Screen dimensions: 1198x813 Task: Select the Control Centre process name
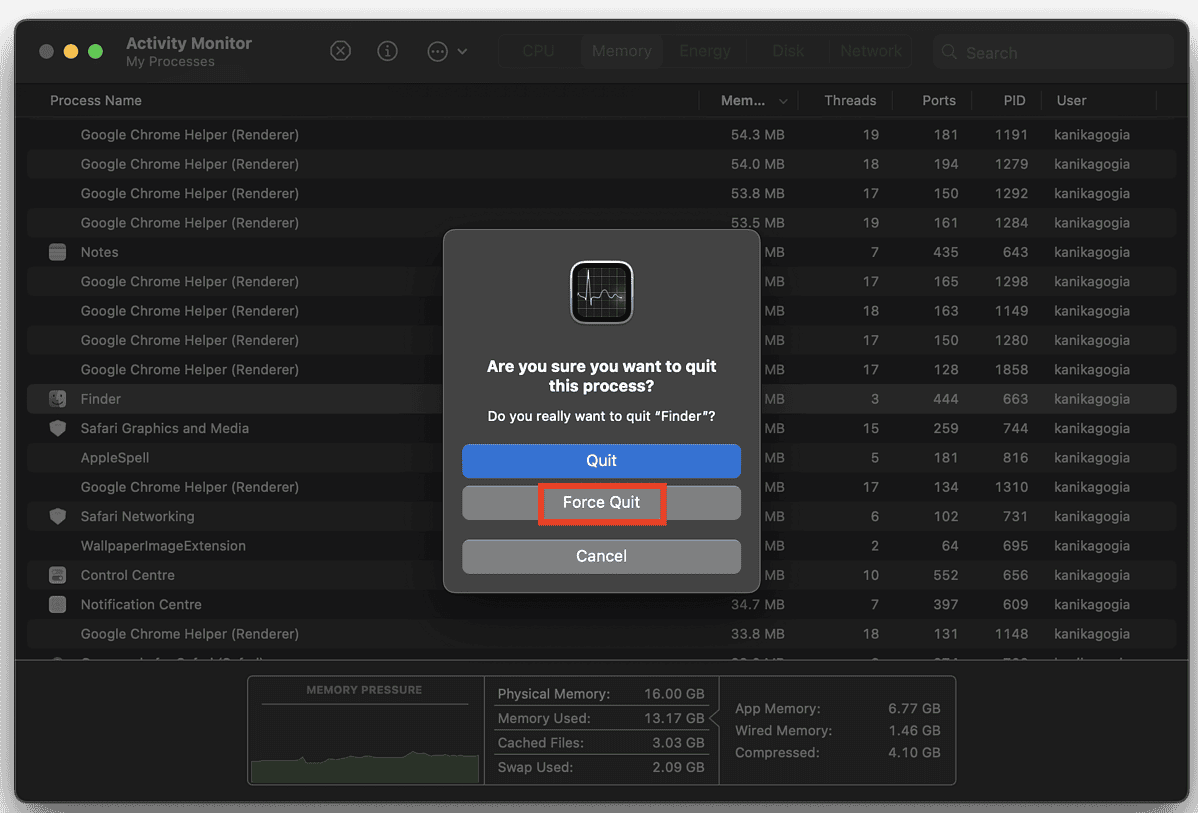pyautogui.click(x=128, y=575)
